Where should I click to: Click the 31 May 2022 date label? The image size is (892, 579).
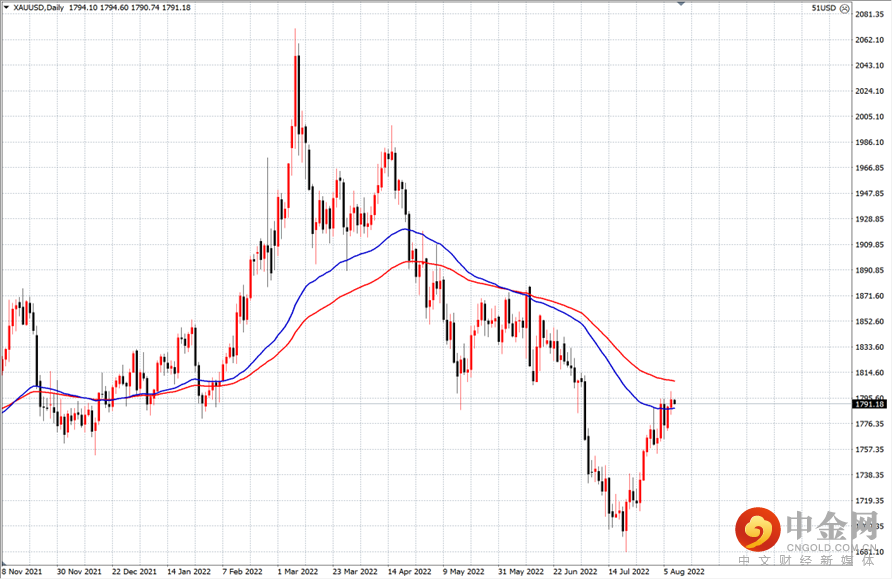[521, 572]
